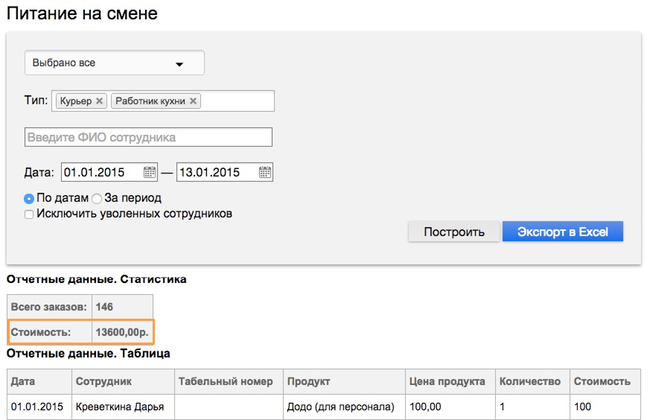The width and height of the screenshot is (650, 420).
Task: Click the empty area of Тип tag field
Action: tap(237, 101)
